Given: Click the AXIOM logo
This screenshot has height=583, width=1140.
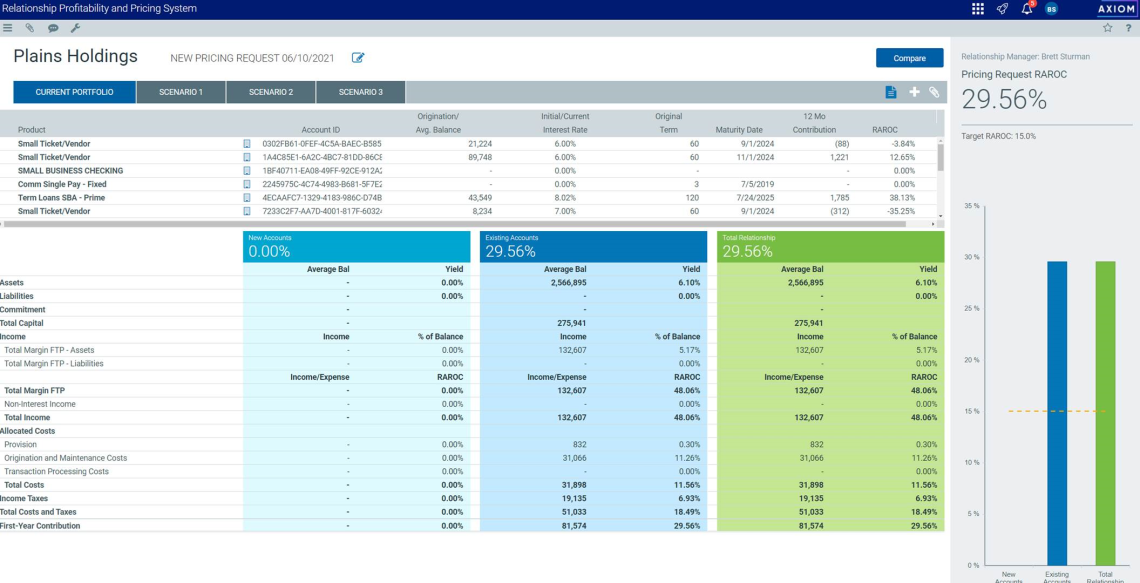Looking at the screenshot, I should [x=1116, y=9].
